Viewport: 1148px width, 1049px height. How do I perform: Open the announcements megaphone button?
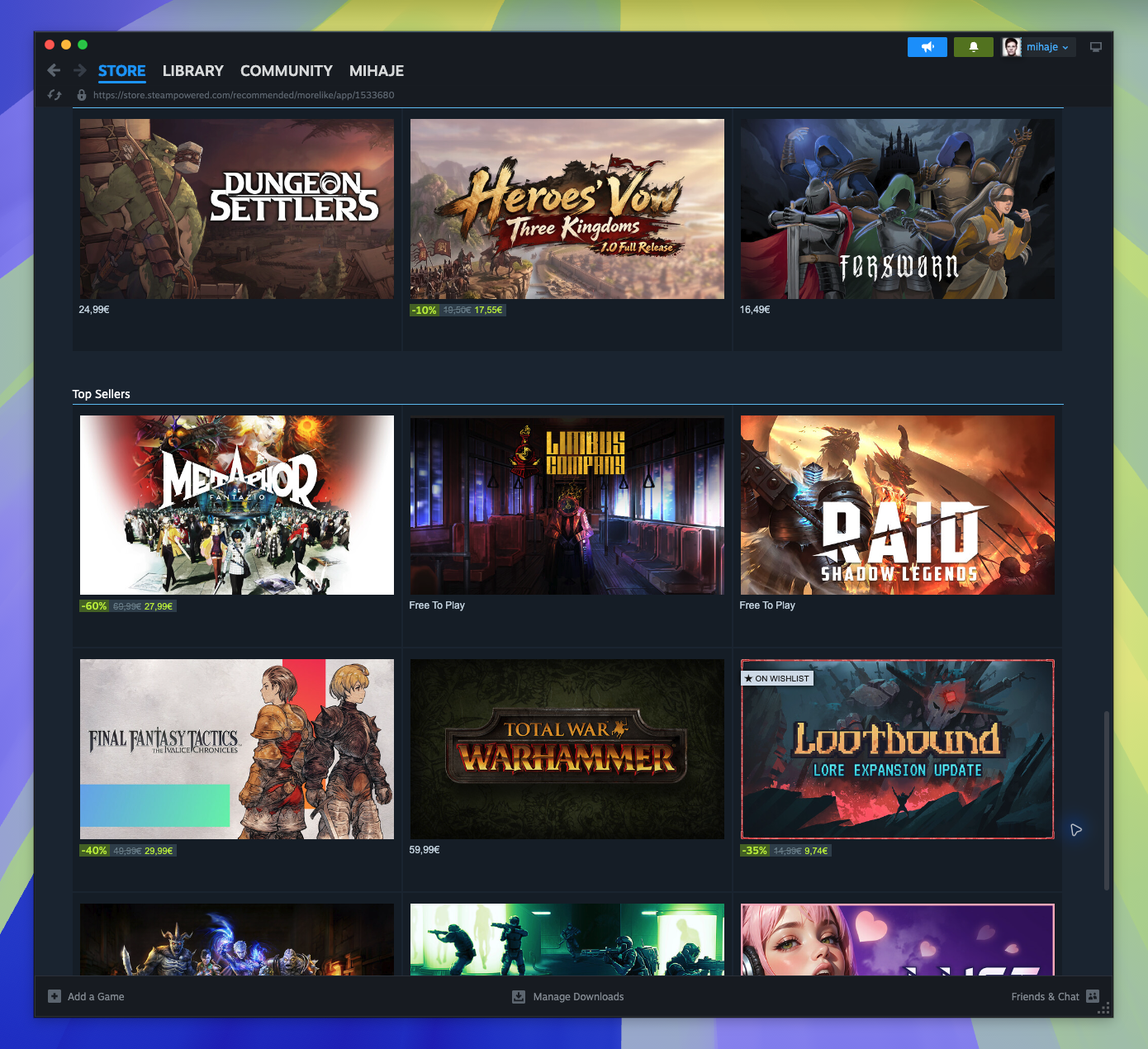point(927,47)
